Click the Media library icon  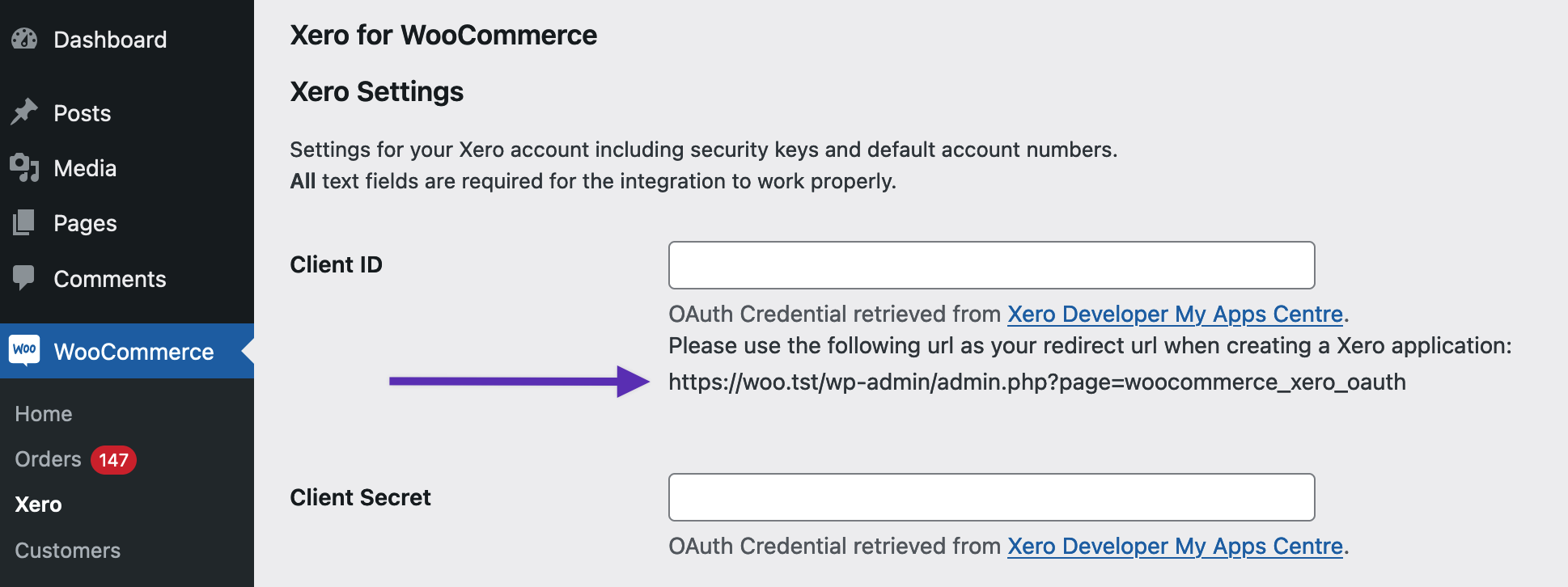pyautogui.click(x=24, y=168)
